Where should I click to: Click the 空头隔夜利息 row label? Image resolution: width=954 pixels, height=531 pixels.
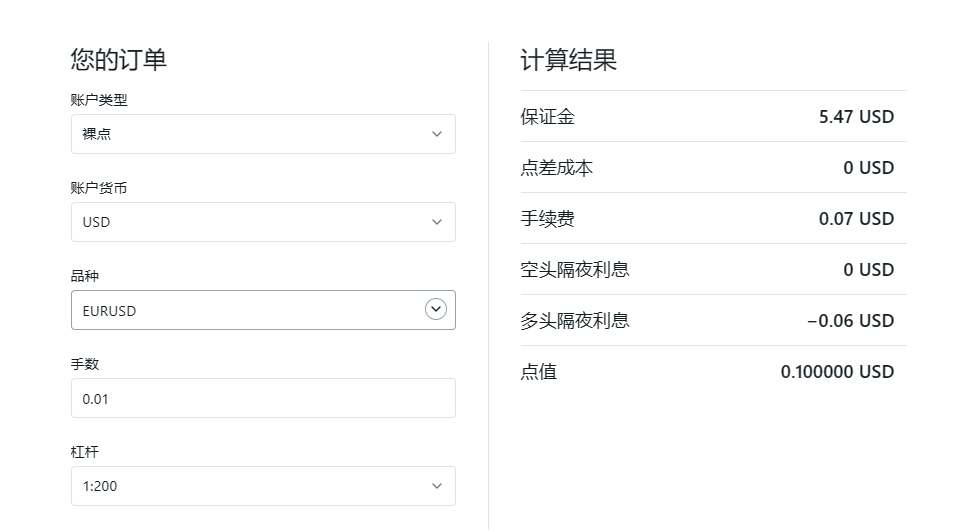(x=574, y=269)
